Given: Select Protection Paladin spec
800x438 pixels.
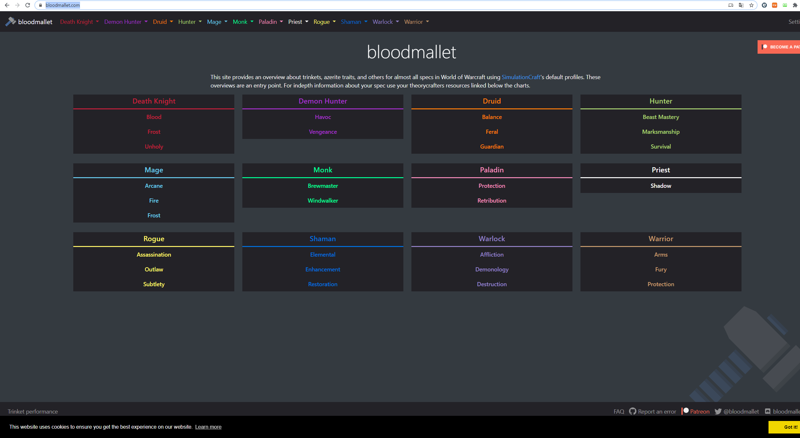Looking at the screenshot, I should 492,186.
